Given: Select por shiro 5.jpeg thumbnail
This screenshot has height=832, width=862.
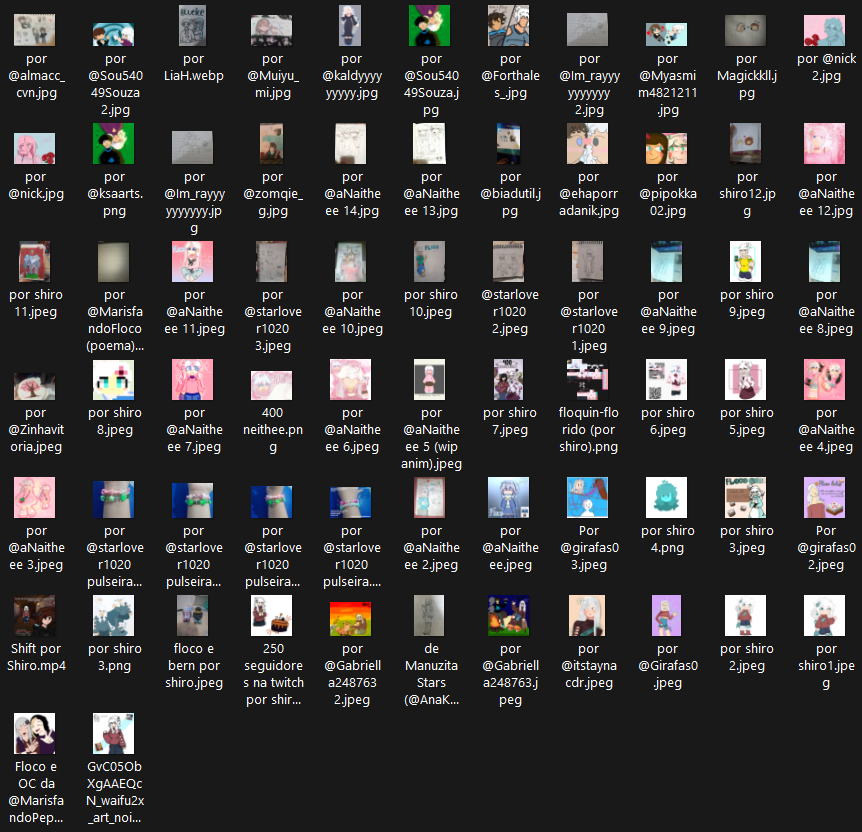Looking at the screenshot, I should click(x=745, y=380).
